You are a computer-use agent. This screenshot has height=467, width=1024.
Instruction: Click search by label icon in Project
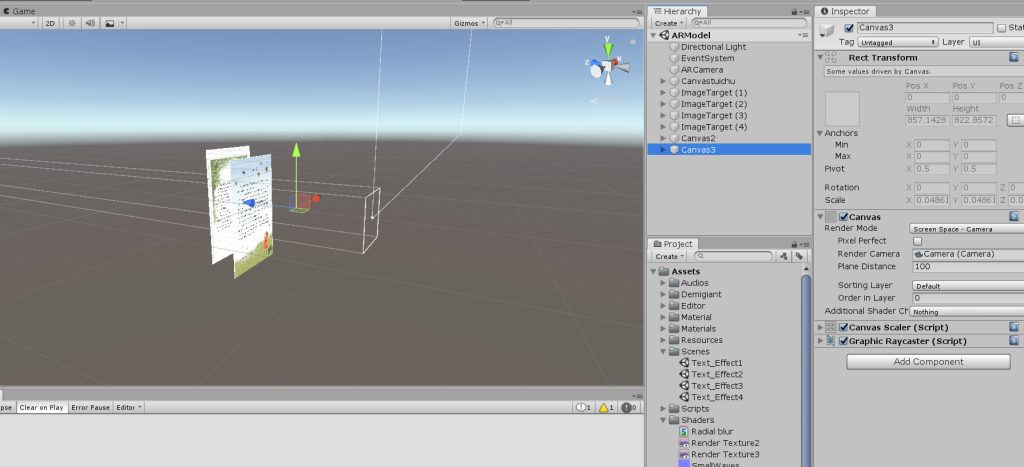(x=799, y=257)
